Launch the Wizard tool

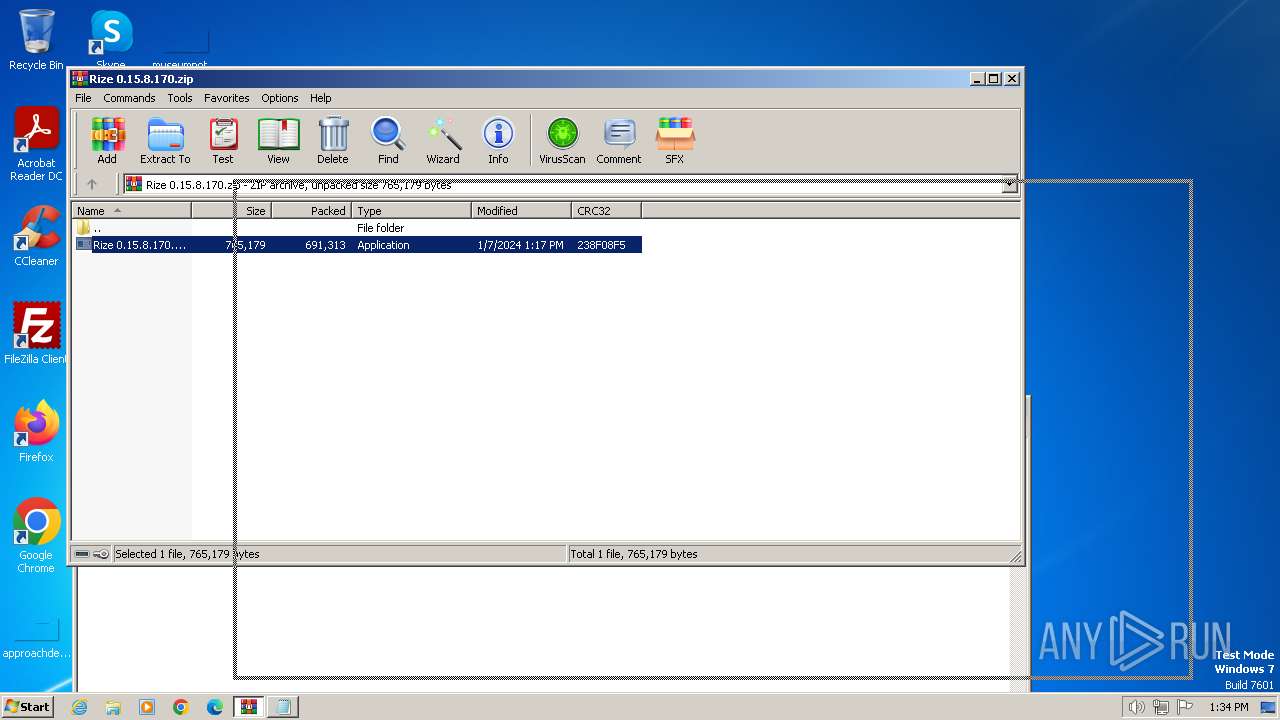point(443,140)
